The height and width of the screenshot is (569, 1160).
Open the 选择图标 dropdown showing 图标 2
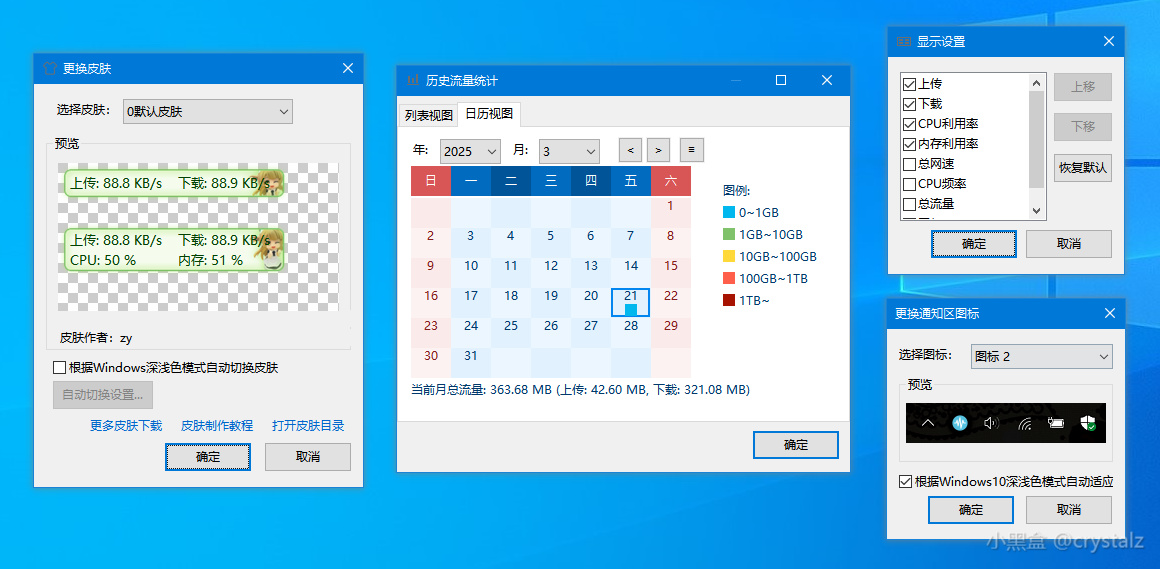pos(1042,357)
